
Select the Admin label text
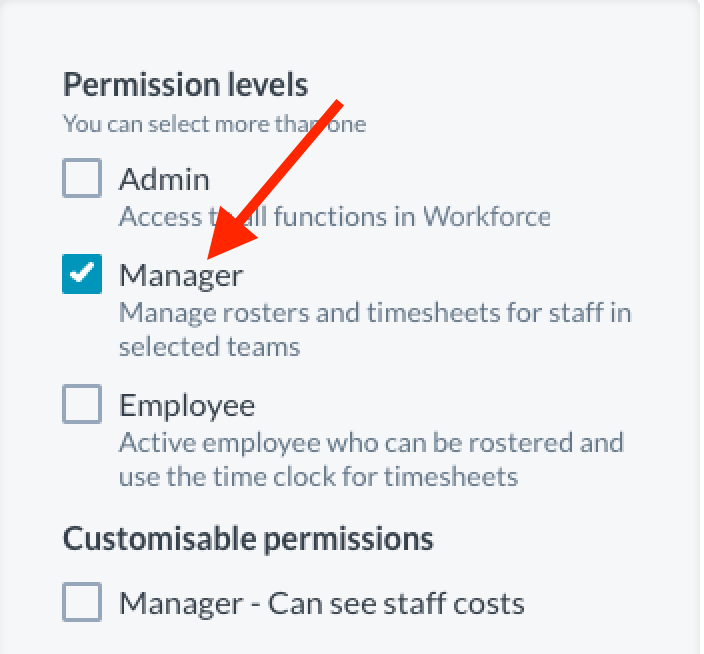[164, 180]
